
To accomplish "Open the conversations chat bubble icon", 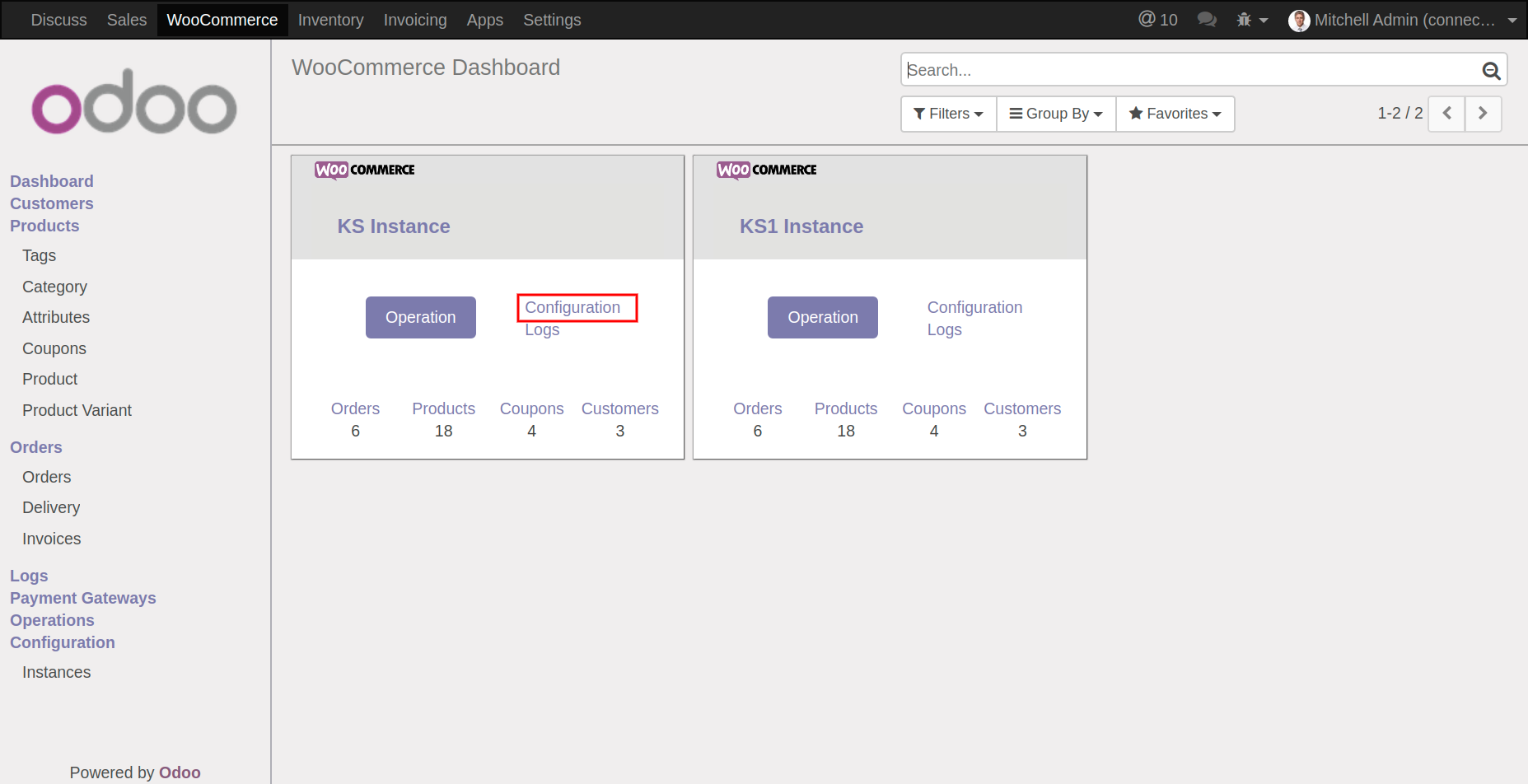I will click(x=1207, y=20).
